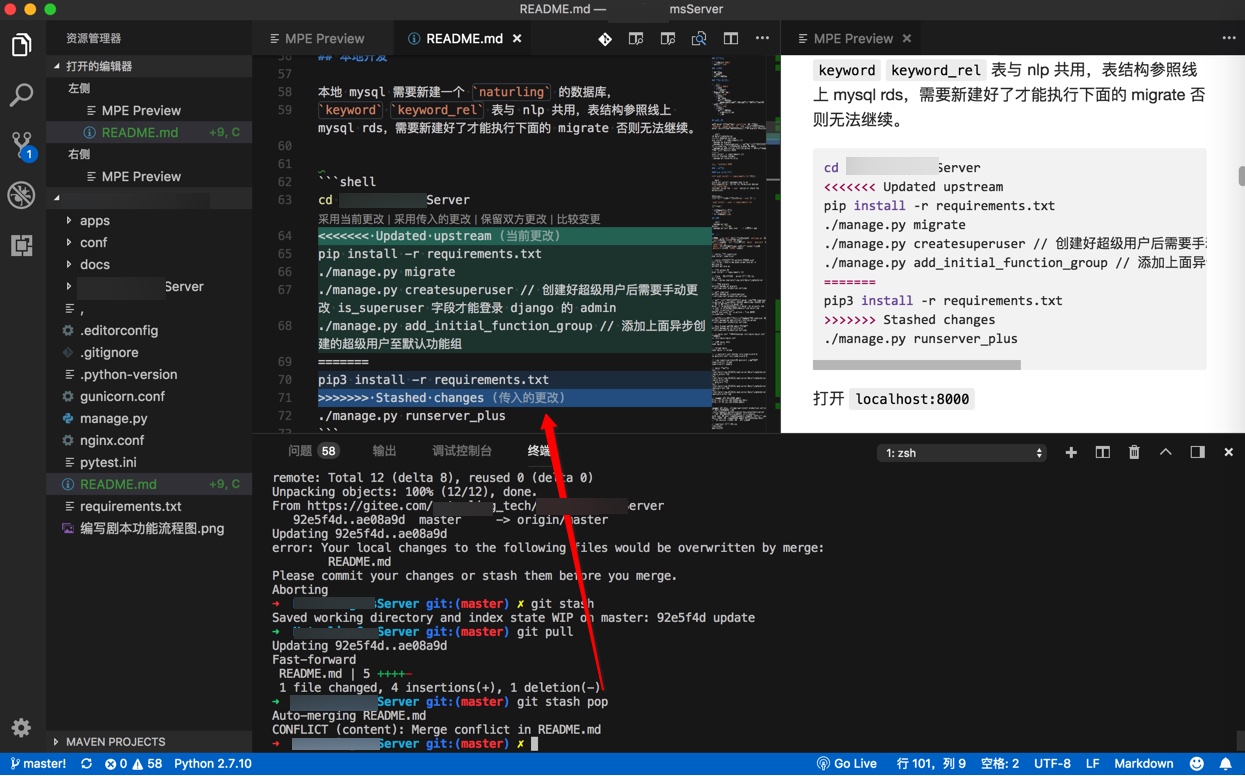
Task: Click the sync changes icon in status bar
Action: [x=86, y=764]
